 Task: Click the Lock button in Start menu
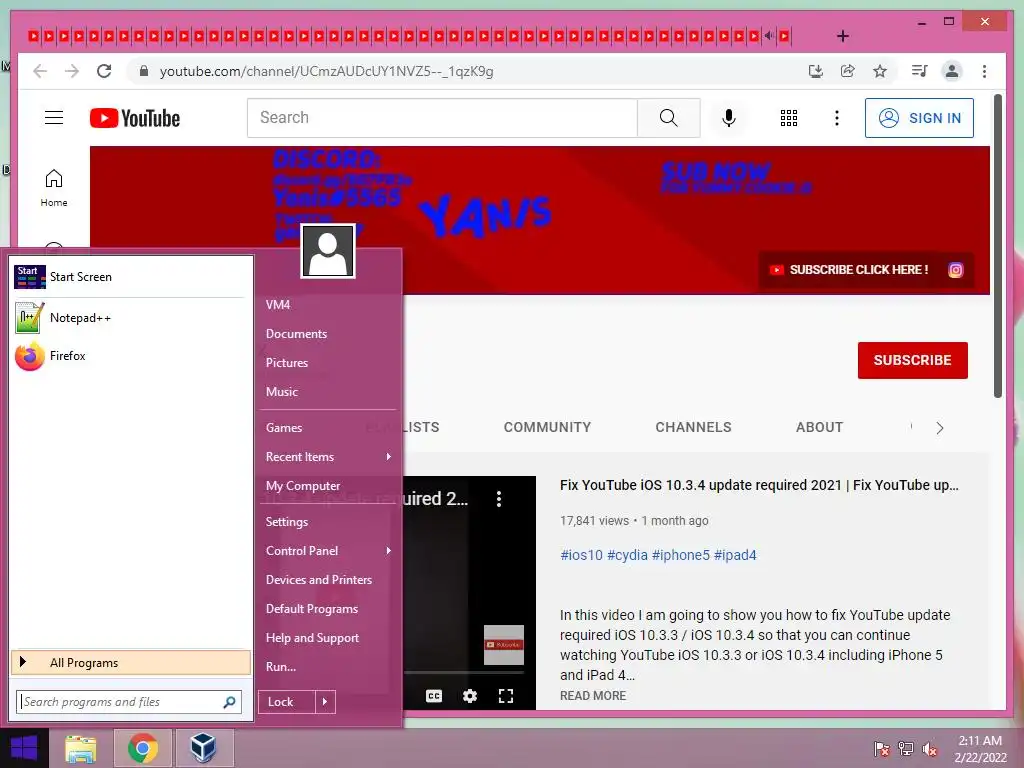pos(287,702)
